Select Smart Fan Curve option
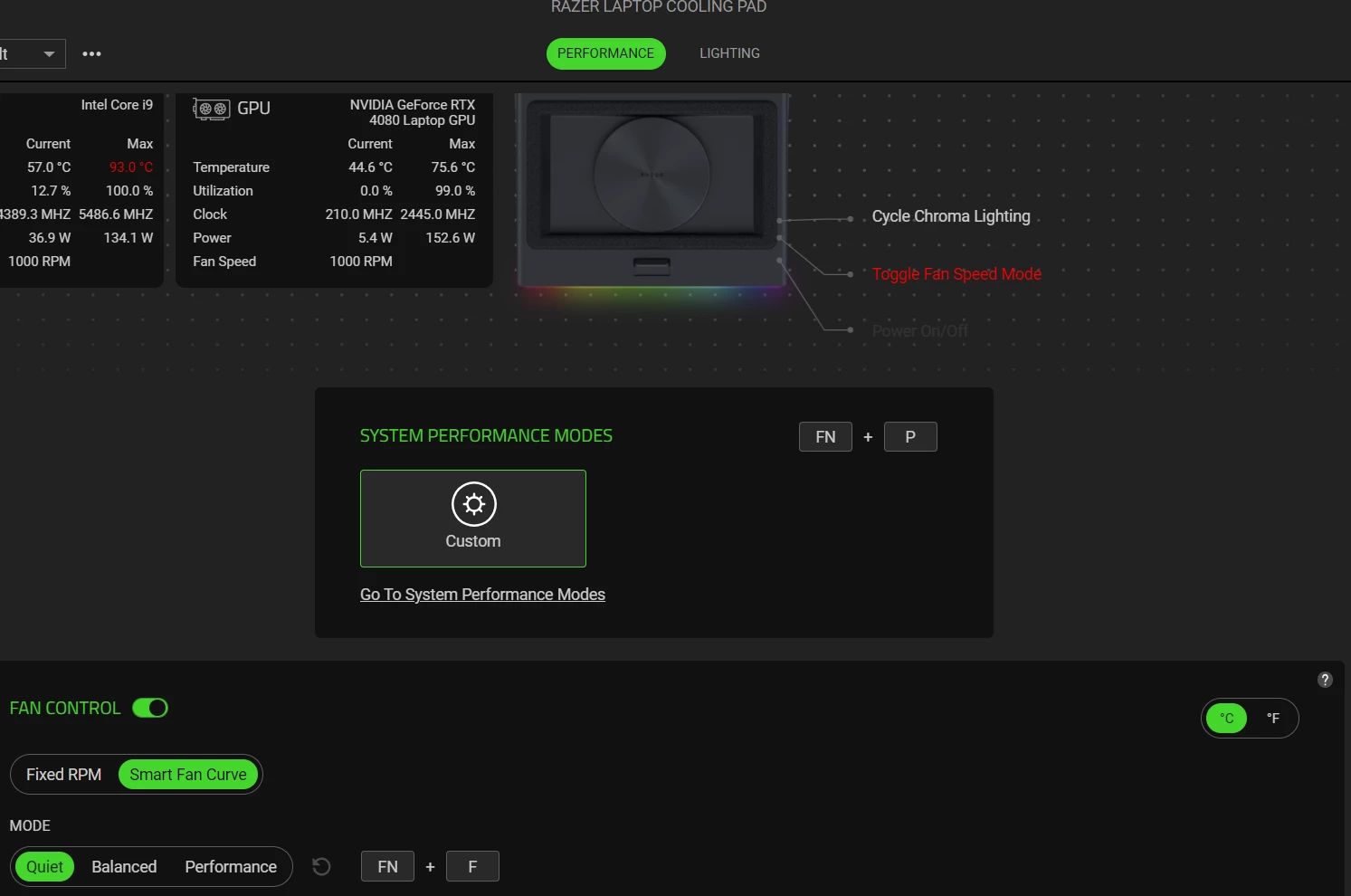The width and height of the screenshot is (1351, 896). tap(188, 775)
